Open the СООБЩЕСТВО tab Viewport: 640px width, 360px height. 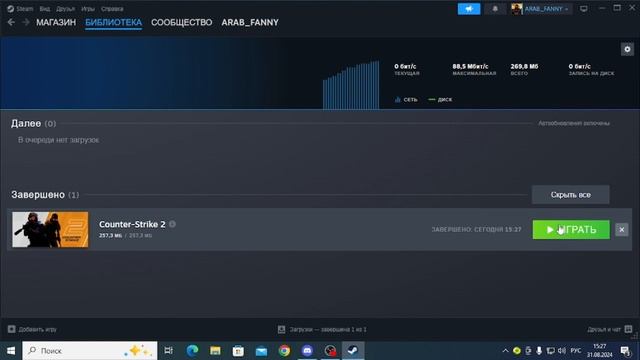182,22
